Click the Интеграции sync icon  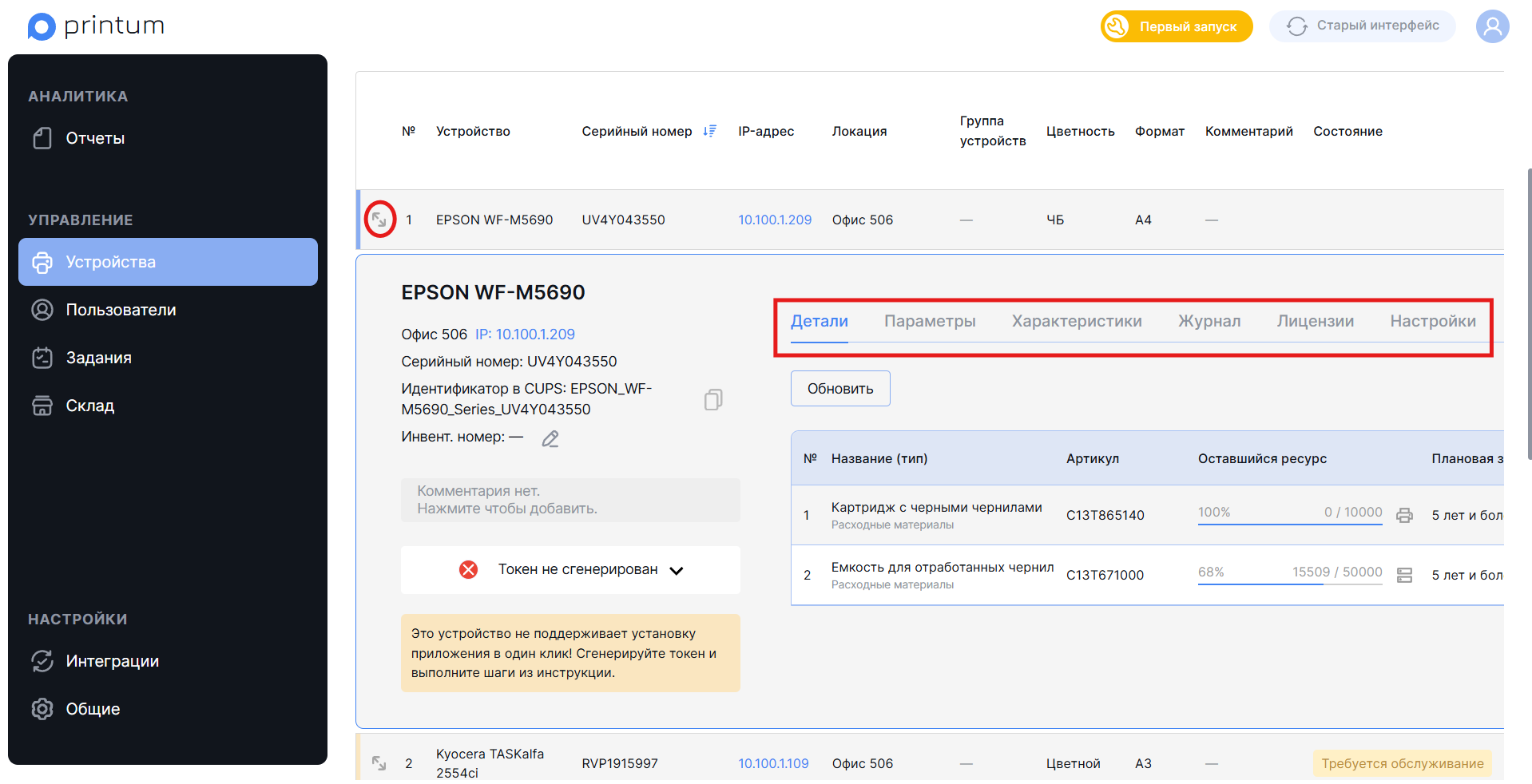[x=42, y=661]
